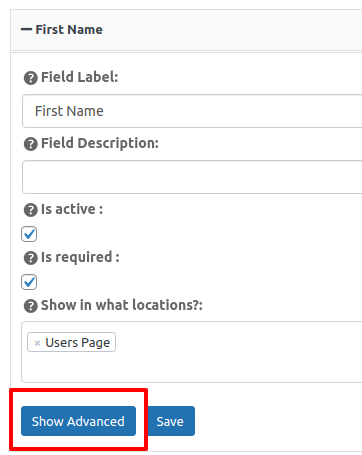Click help icon next to Is required
The image size is (362, 455).
coord(31,258)
